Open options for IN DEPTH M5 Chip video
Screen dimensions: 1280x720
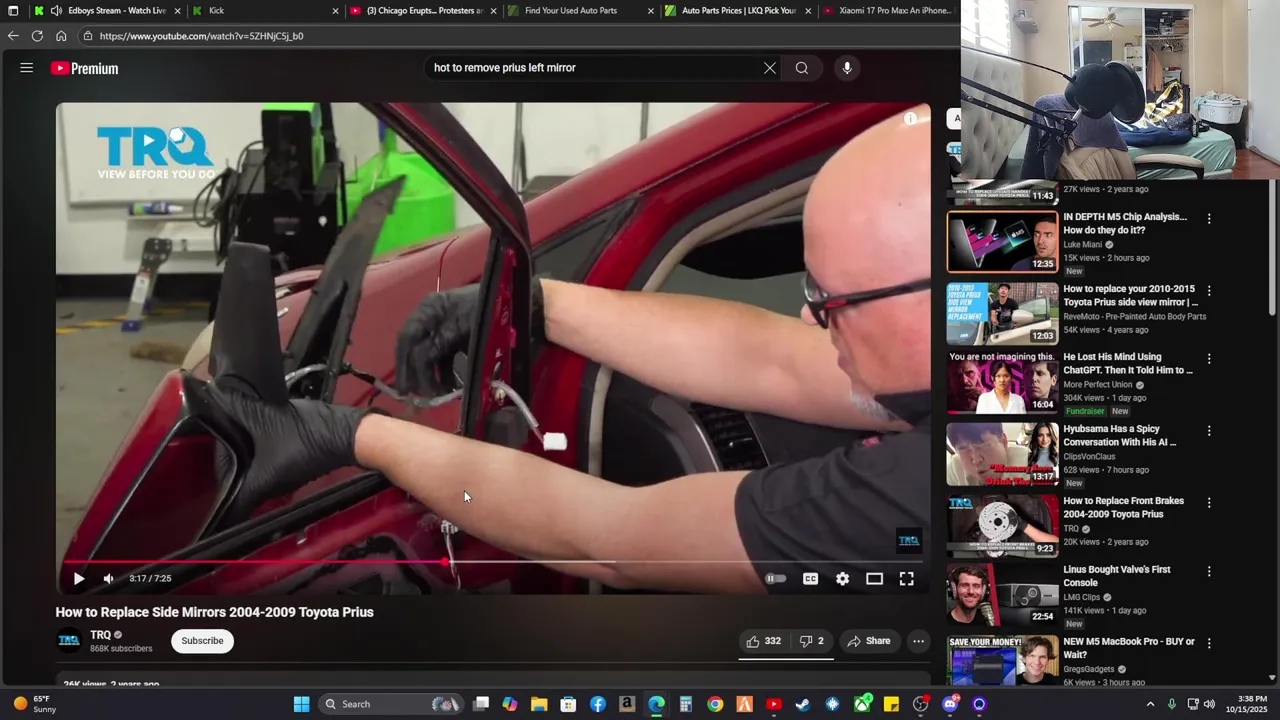pyautogui.click(x=1209, y=218)
